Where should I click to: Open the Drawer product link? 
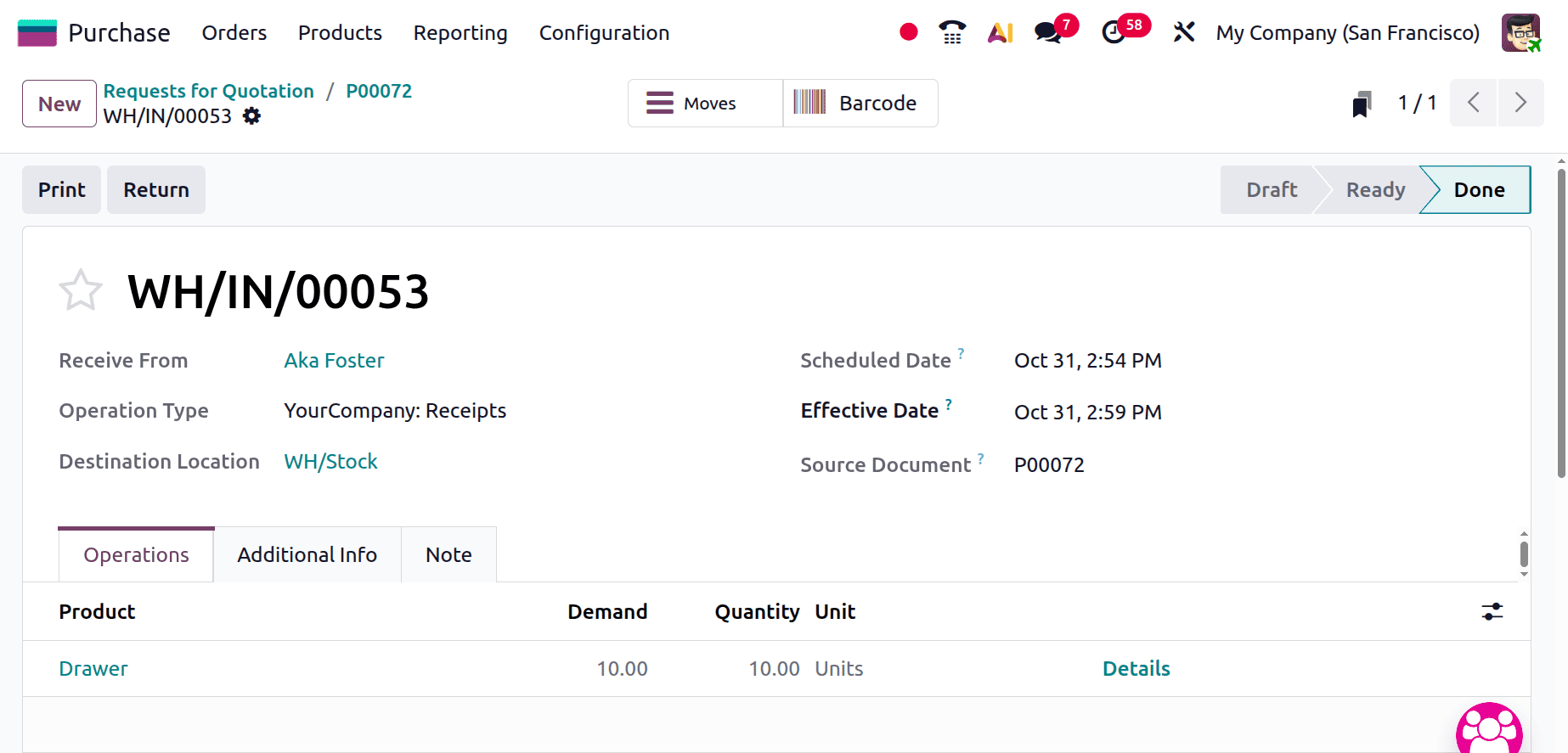(x=93, y=669)
